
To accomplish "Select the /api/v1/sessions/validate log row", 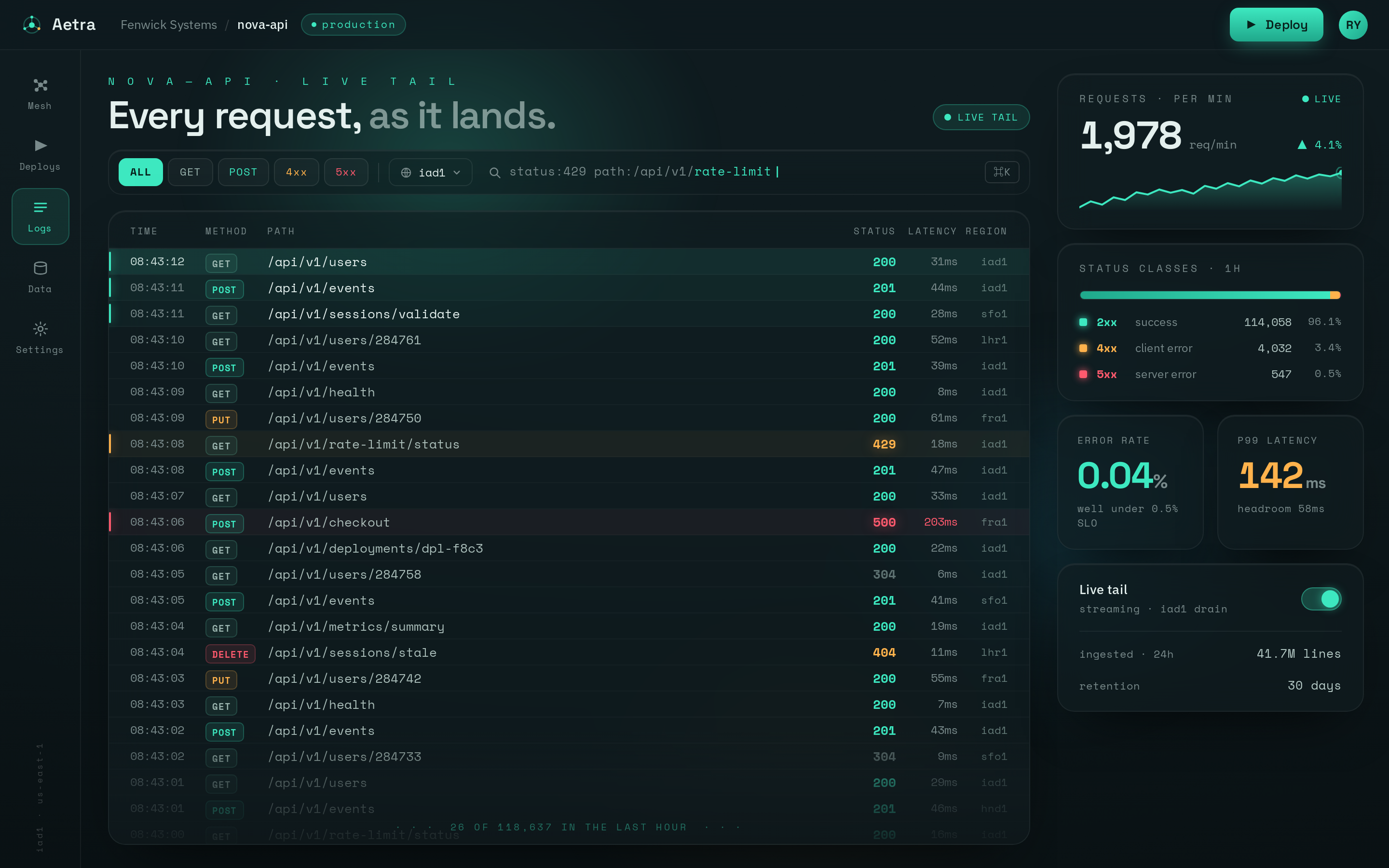I will (569, 314).
